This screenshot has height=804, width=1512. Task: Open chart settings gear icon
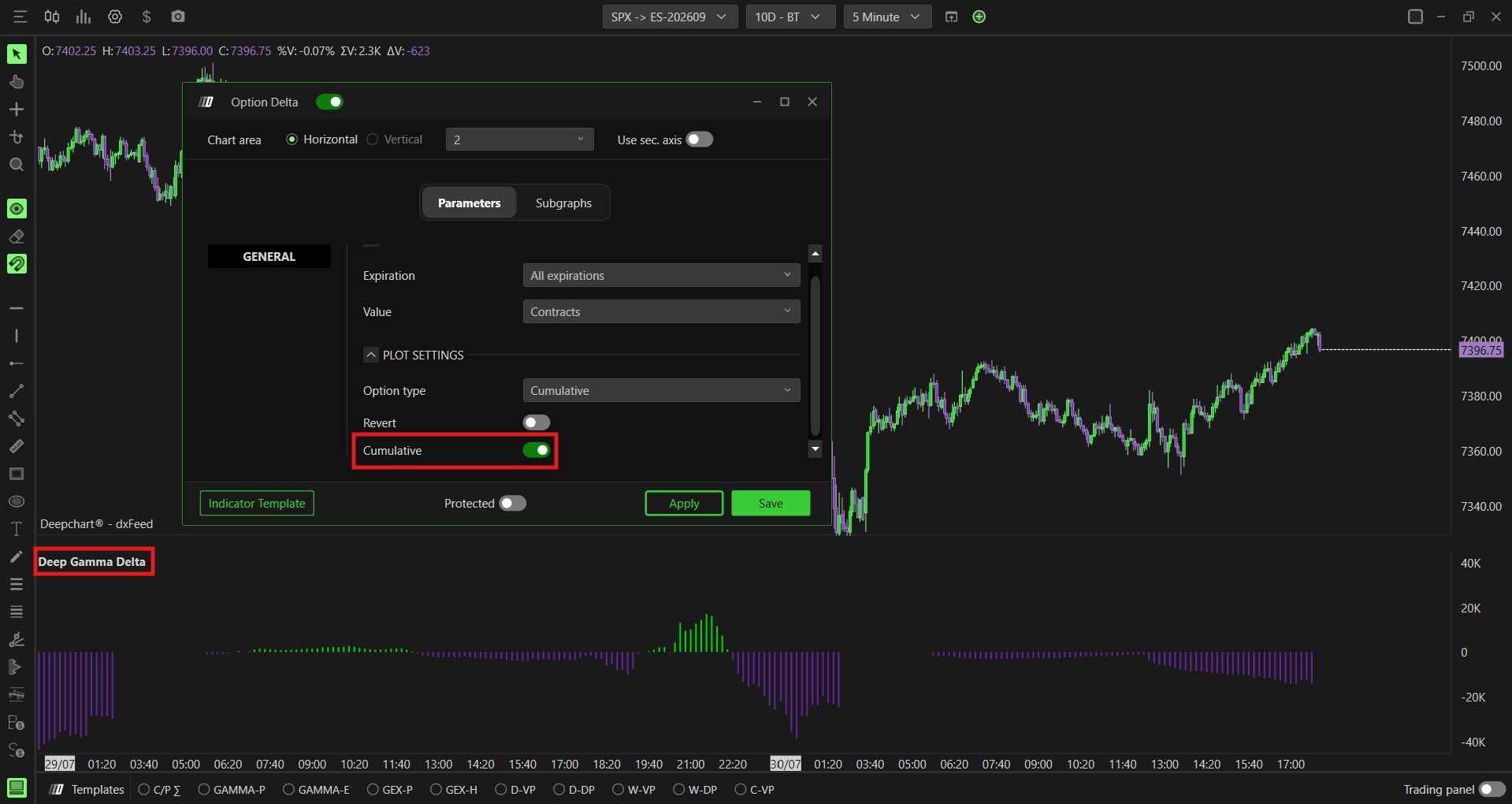(115, 17)
